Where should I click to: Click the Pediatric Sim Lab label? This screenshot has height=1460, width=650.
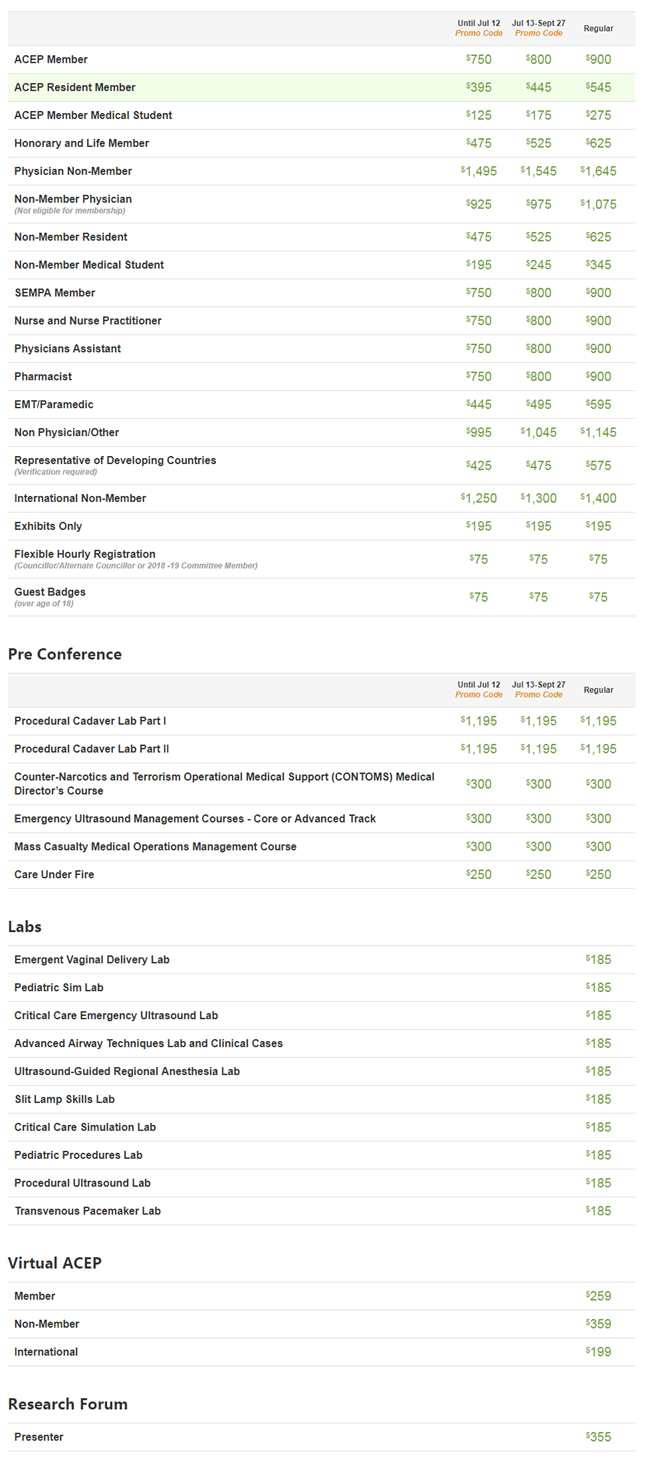59,989
